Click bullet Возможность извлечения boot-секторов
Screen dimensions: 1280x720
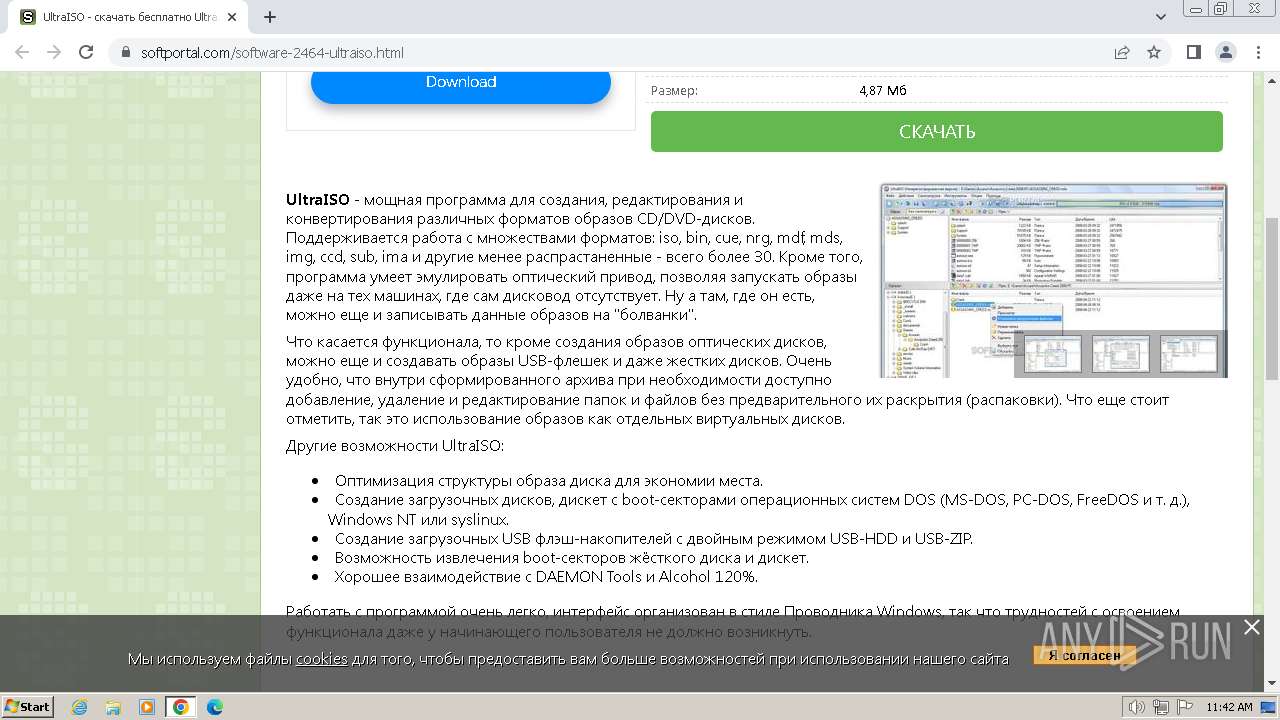tap(572, 558)
